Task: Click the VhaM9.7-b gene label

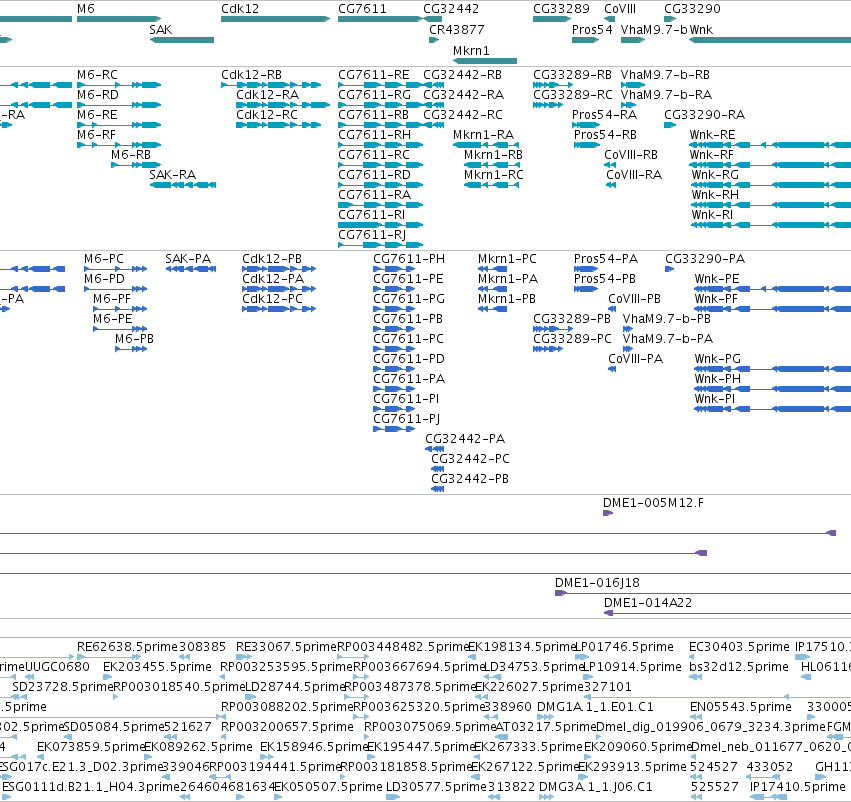Action: 654,29
